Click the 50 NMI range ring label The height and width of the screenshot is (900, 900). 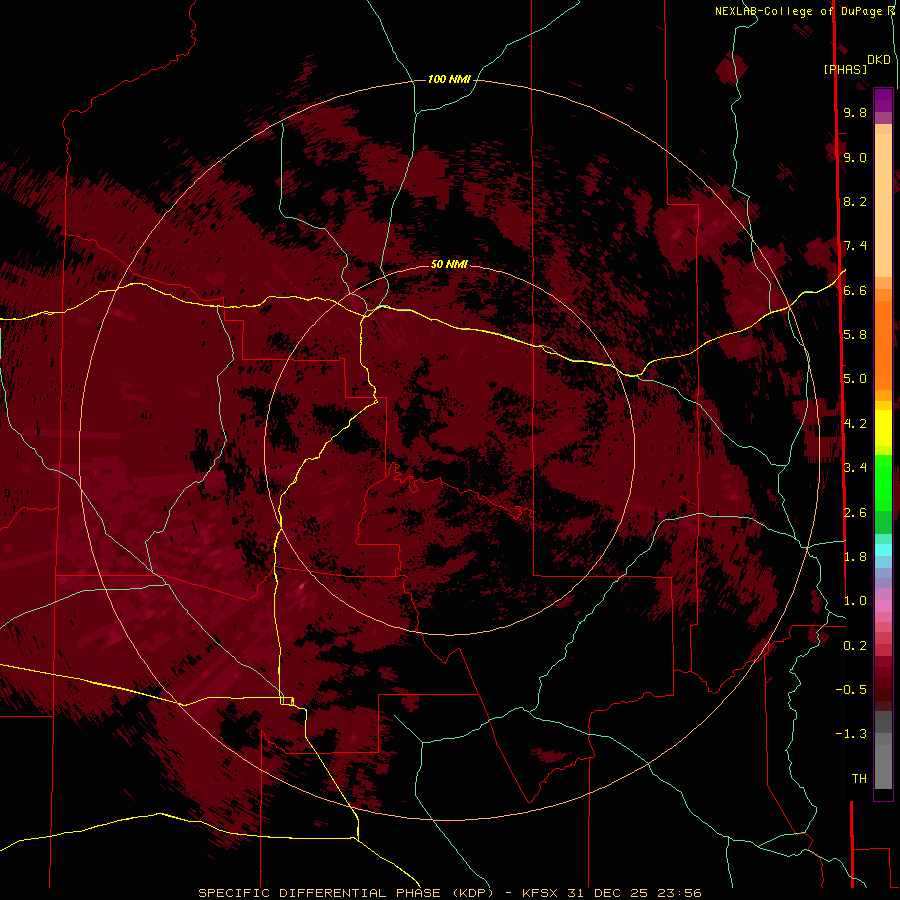coord(449,264)
